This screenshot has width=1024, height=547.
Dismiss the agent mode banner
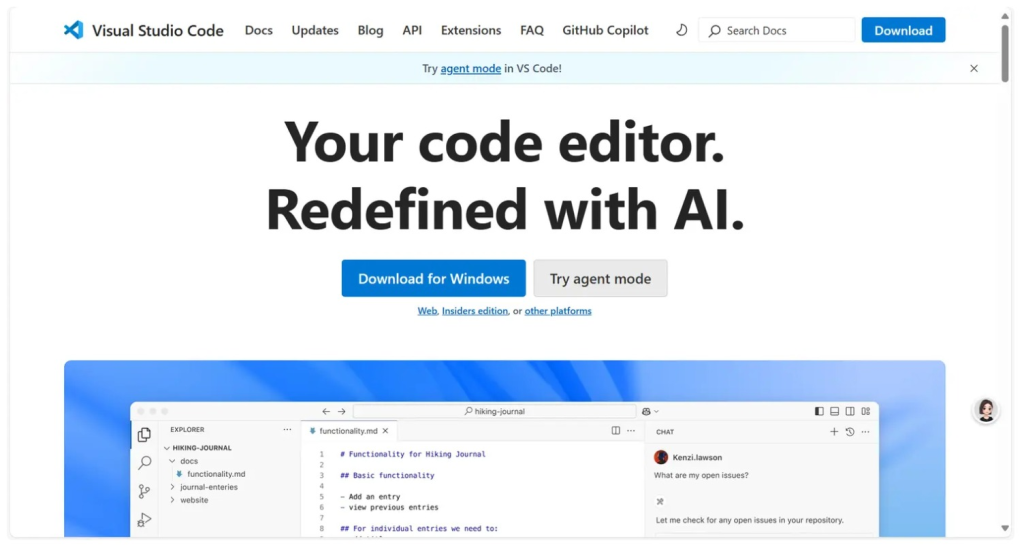[x=974, y=69]
